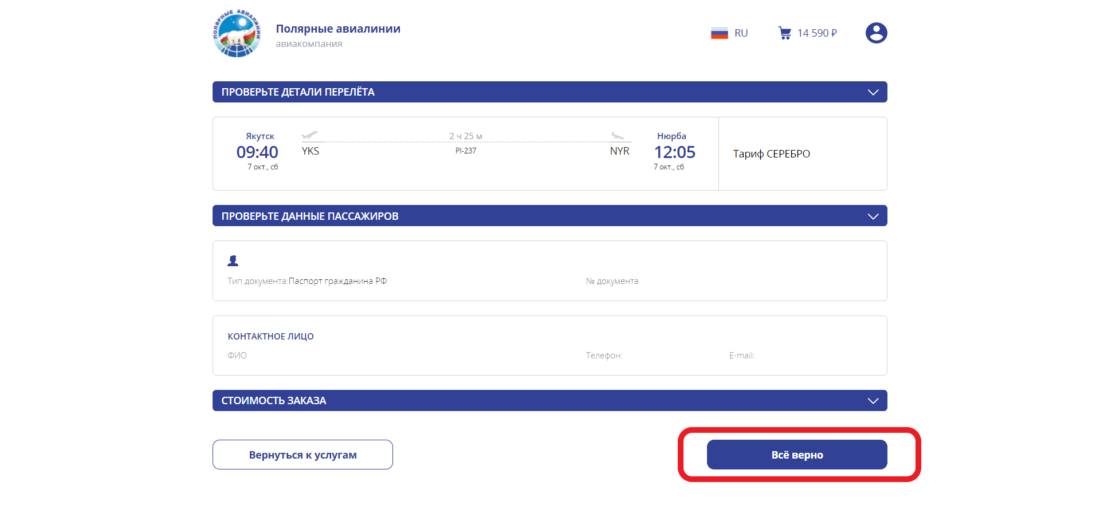Click the Polar Airlines globe logo
The height and width of the screenshot is (529, 1100).
pyautogui.click(x=236, y=36)
